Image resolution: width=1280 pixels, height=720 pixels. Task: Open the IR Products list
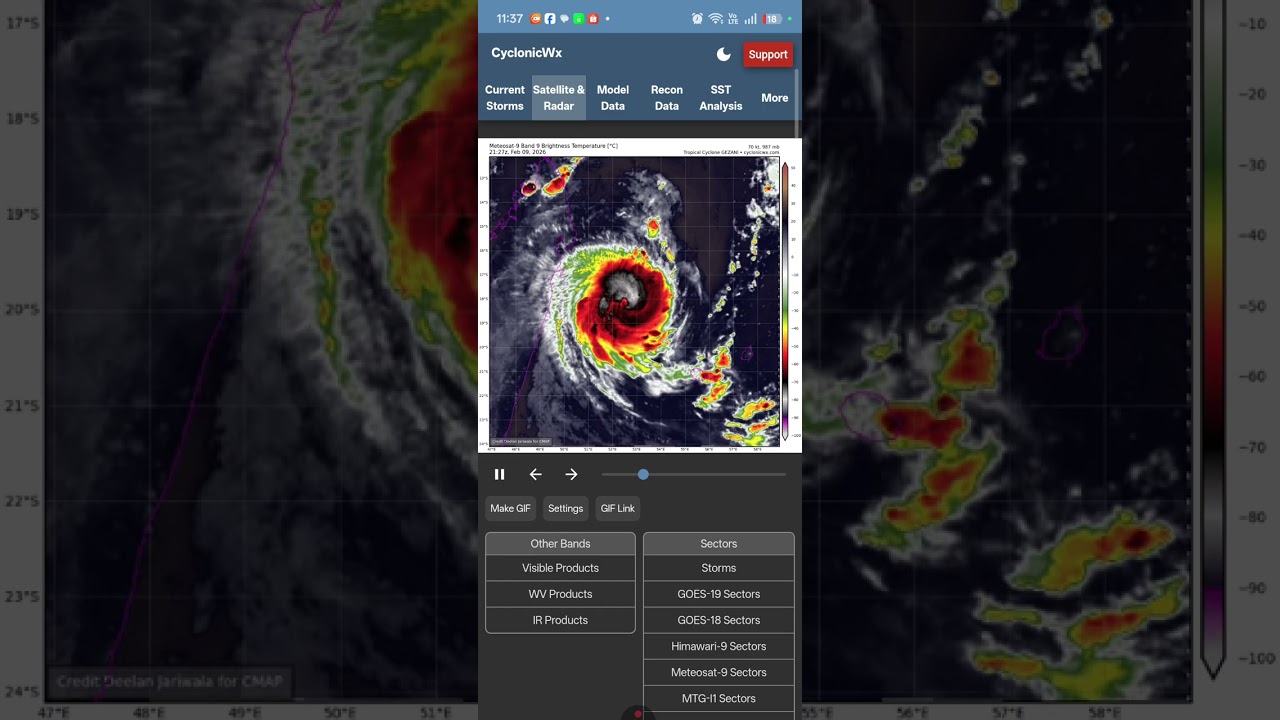pyautogui.click(x=560, y=620)
